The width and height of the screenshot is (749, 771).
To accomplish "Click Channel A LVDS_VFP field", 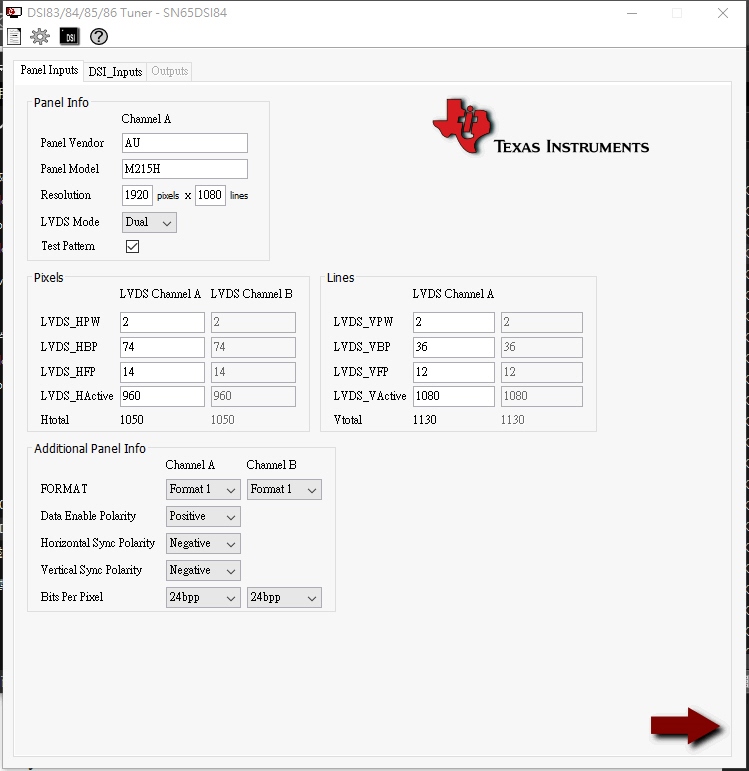I will click(453, 372).
